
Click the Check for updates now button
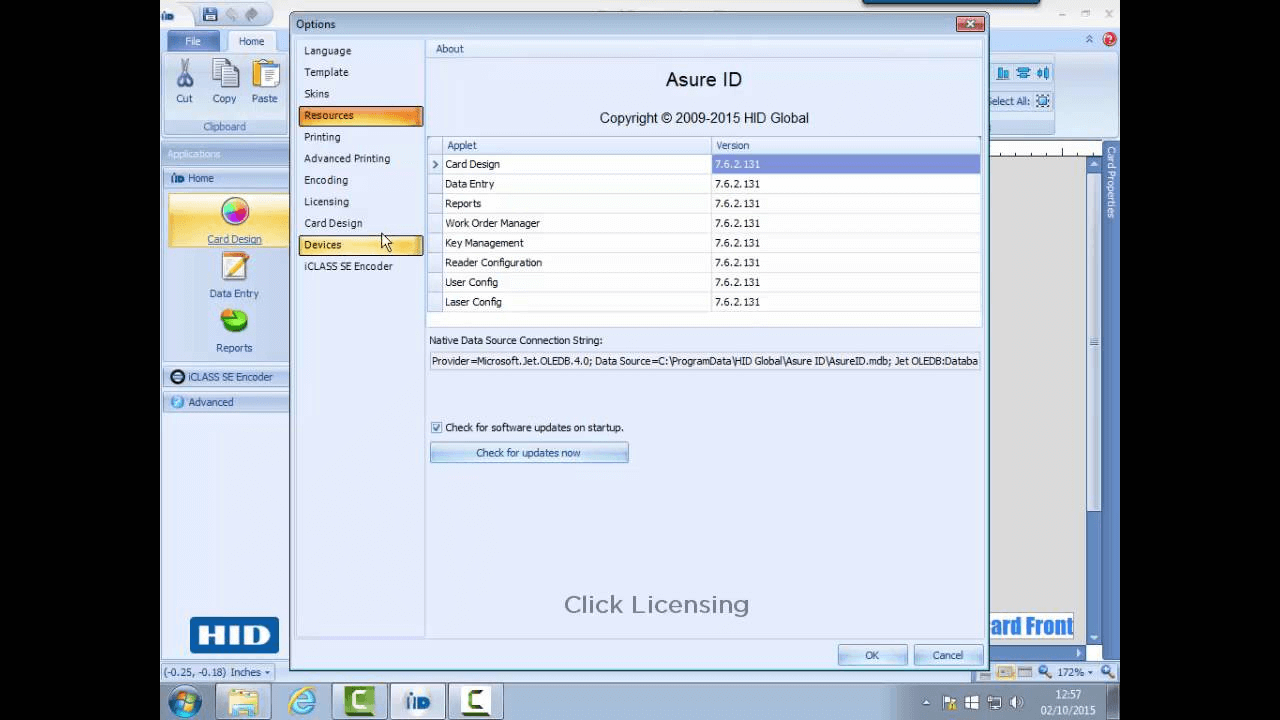529,453
